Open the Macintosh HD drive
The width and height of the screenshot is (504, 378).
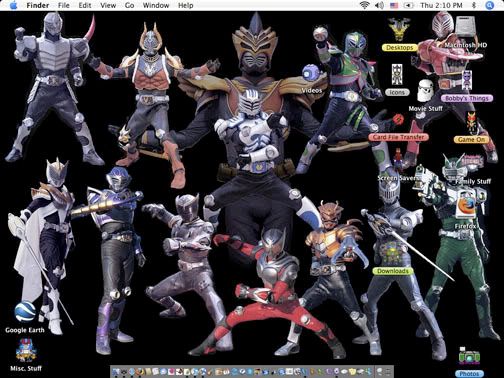[466, 27]
